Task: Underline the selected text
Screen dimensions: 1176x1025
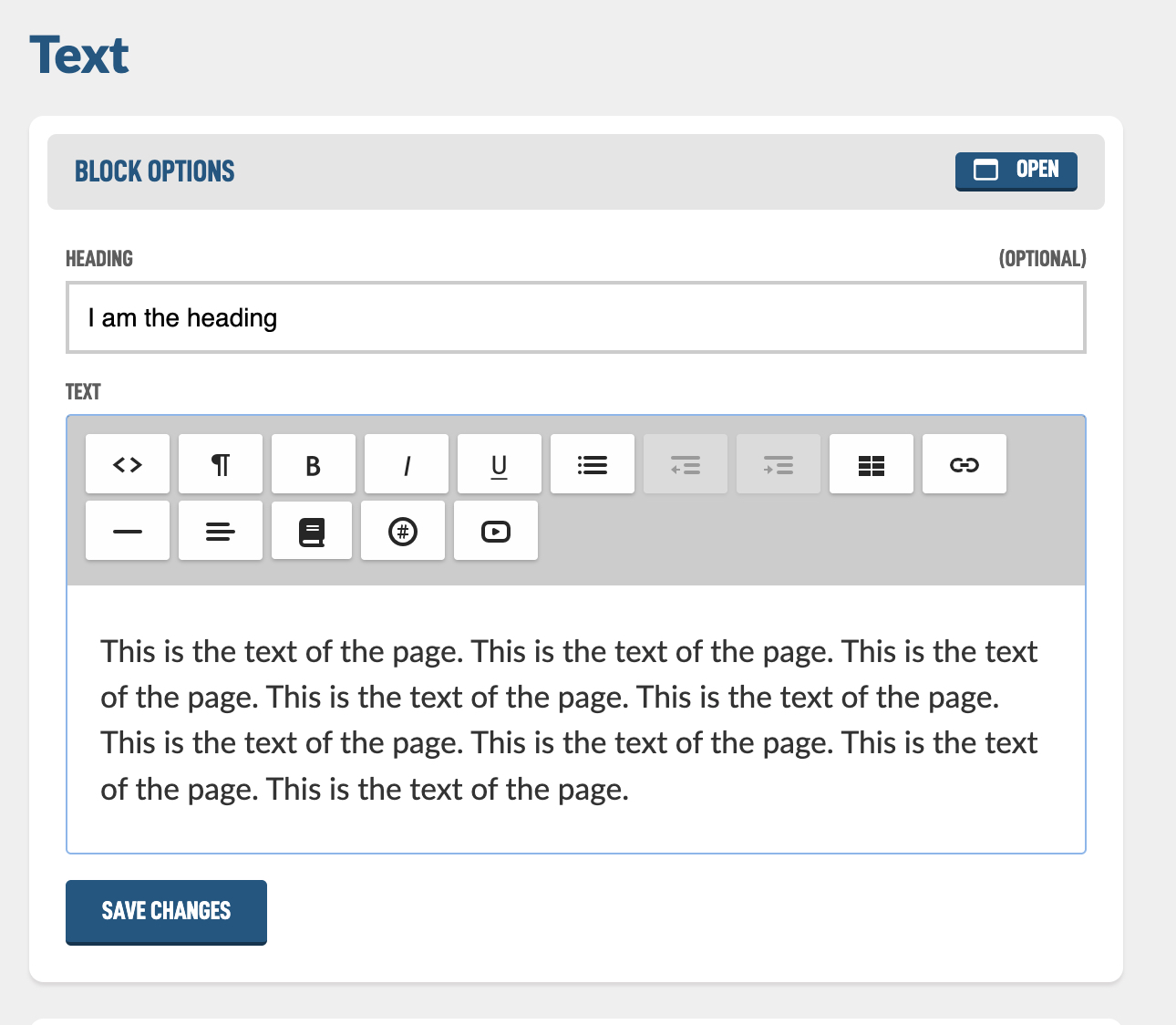Action: point(500,464)
